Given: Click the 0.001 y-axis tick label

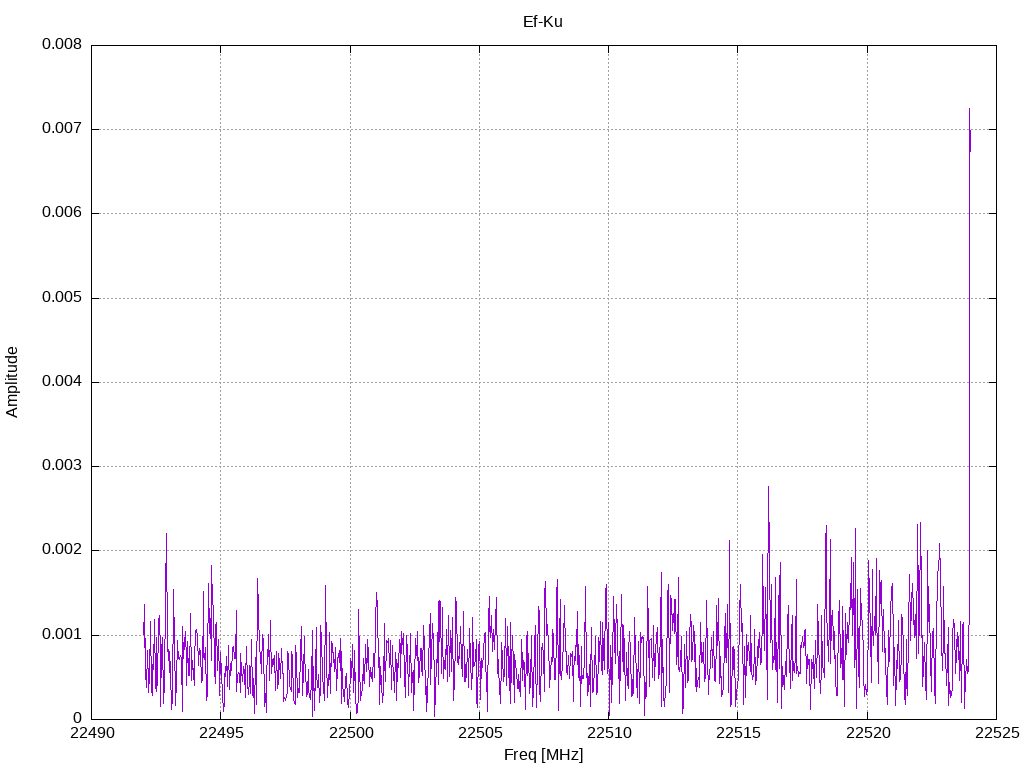Looking at the screenshot, I should tap(62, 635).
